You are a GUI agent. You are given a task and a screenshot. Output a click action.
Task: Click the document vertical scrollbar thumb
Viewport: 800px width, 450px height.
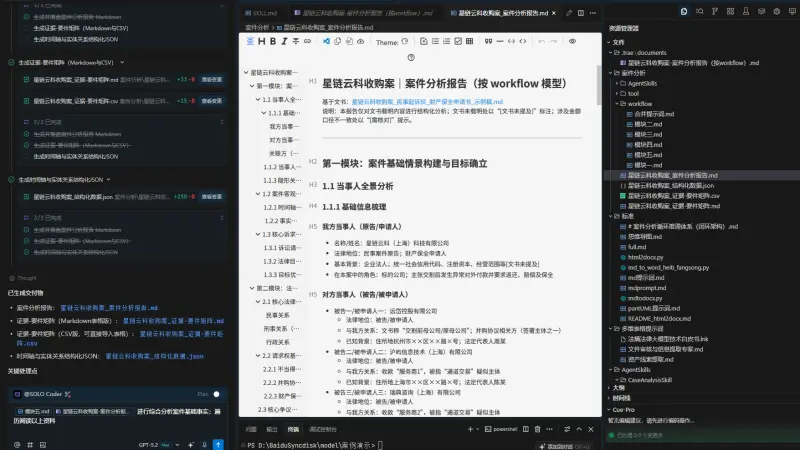598,84
